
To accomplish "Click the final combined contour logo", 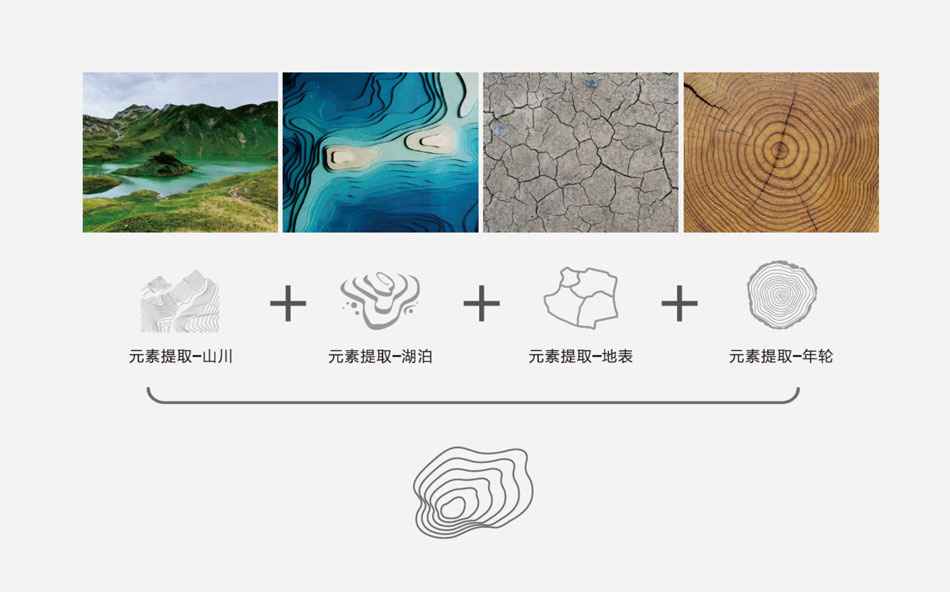I will (x=473, y=492).
